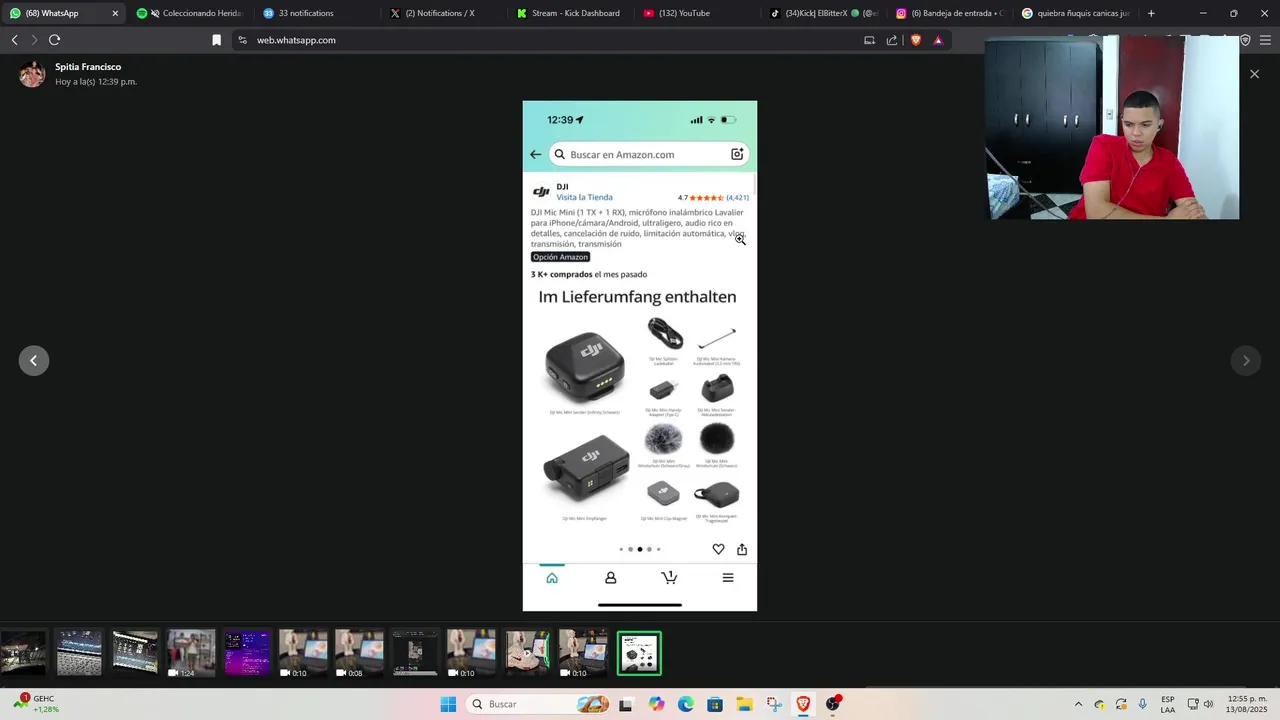Click the Amazon cart icon
Screen dimensions: 1280x720
(x=669, y=578)
